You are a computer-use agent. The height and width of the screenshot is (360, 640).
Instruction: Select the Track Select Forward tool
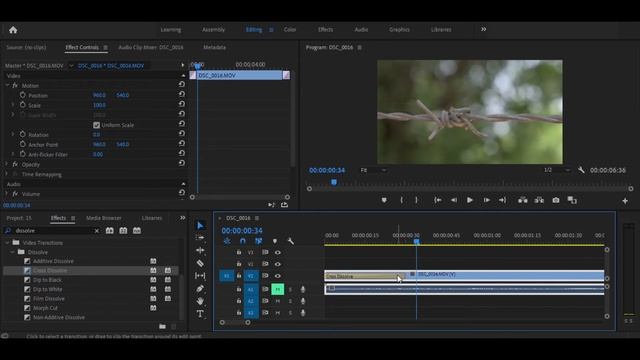coord(200,238)
